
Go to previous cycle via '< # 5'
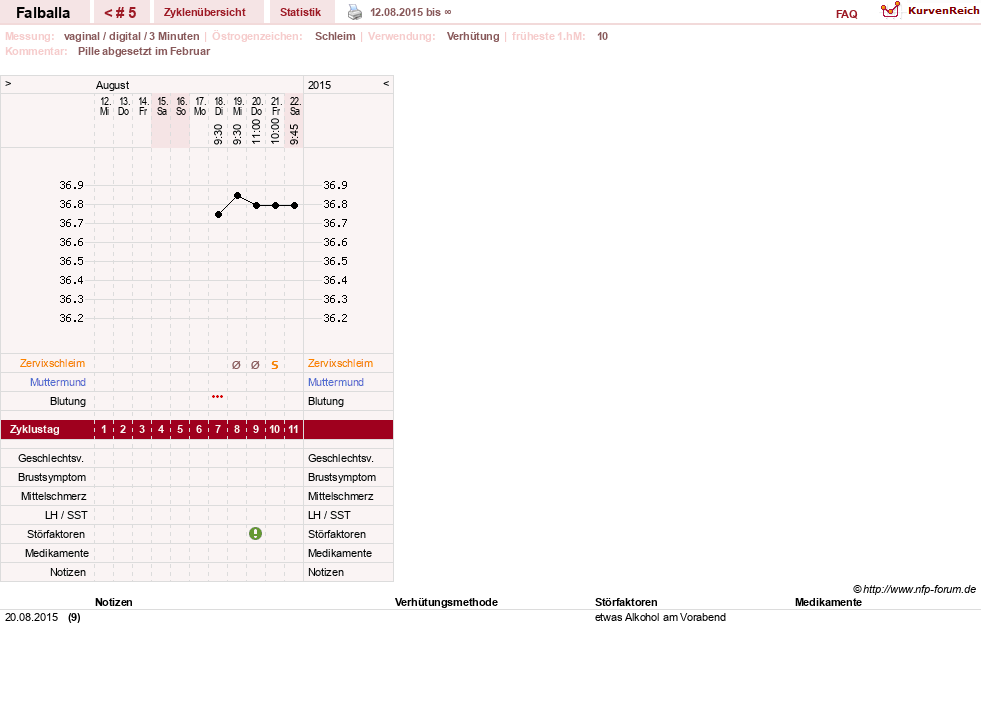120,12
